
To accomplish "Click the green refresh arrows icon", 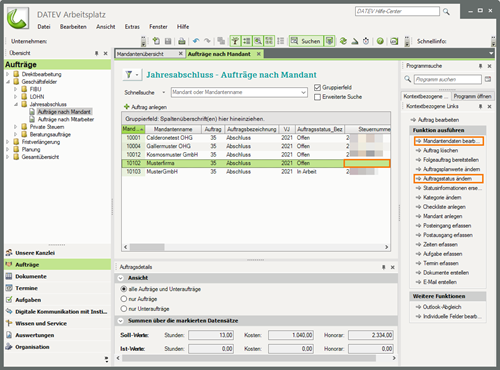I will pyautogui.click(x=343, y=41).
